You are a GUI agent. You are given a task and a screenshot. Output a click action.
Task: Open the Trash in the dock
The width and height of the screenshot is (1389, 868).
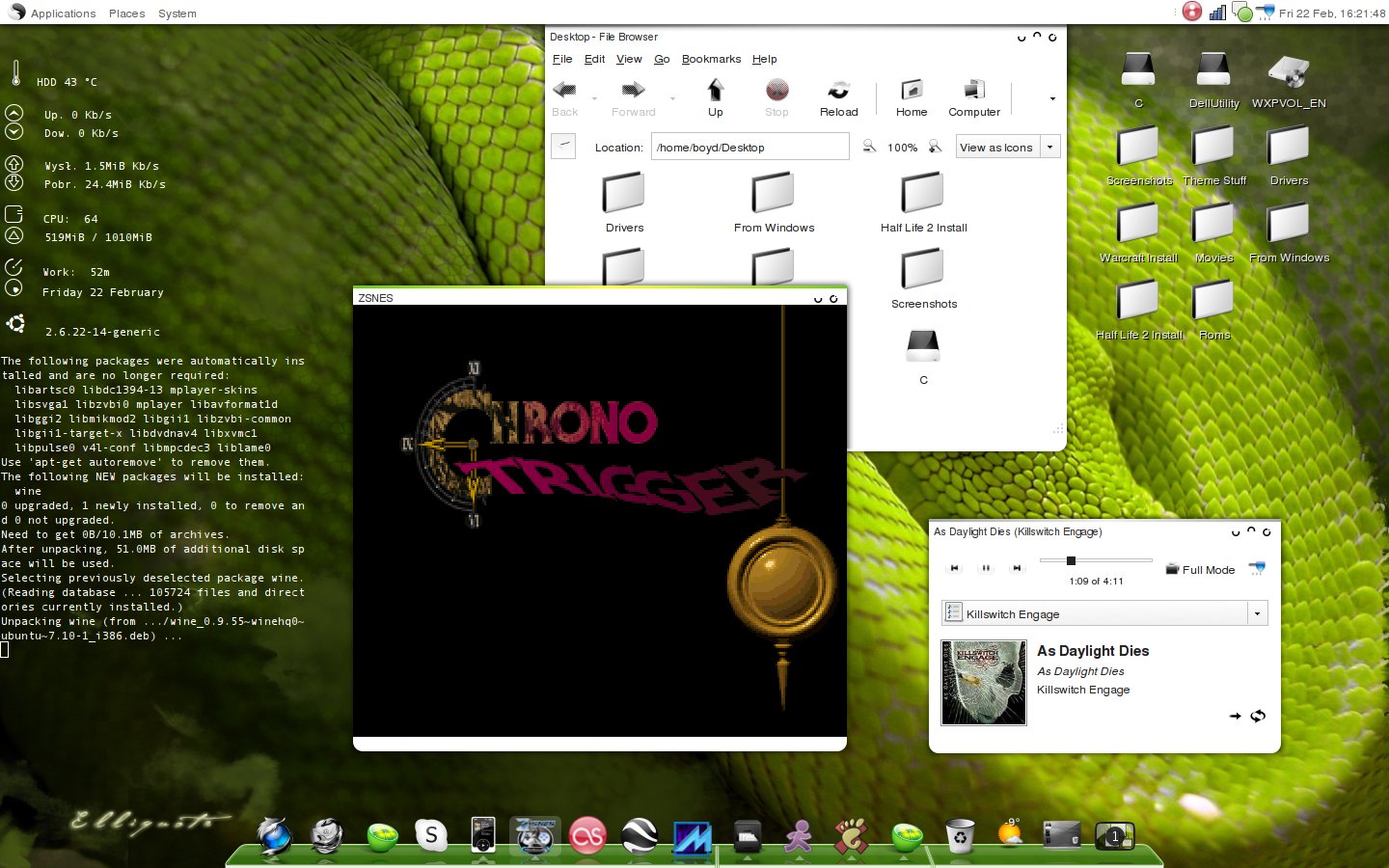click(960, 835)
